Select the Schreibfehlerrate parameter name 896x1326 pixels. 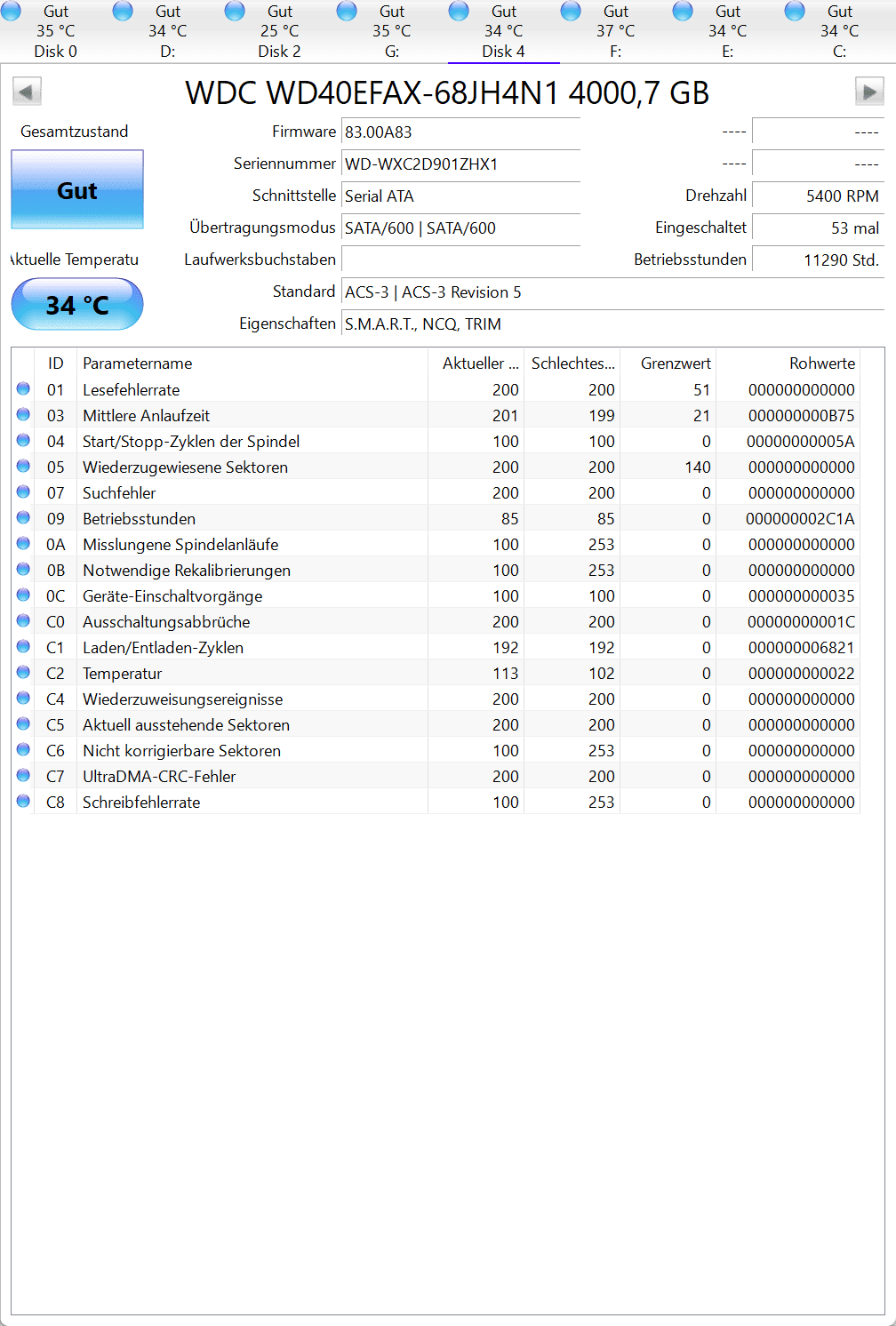tap(141, 802)
